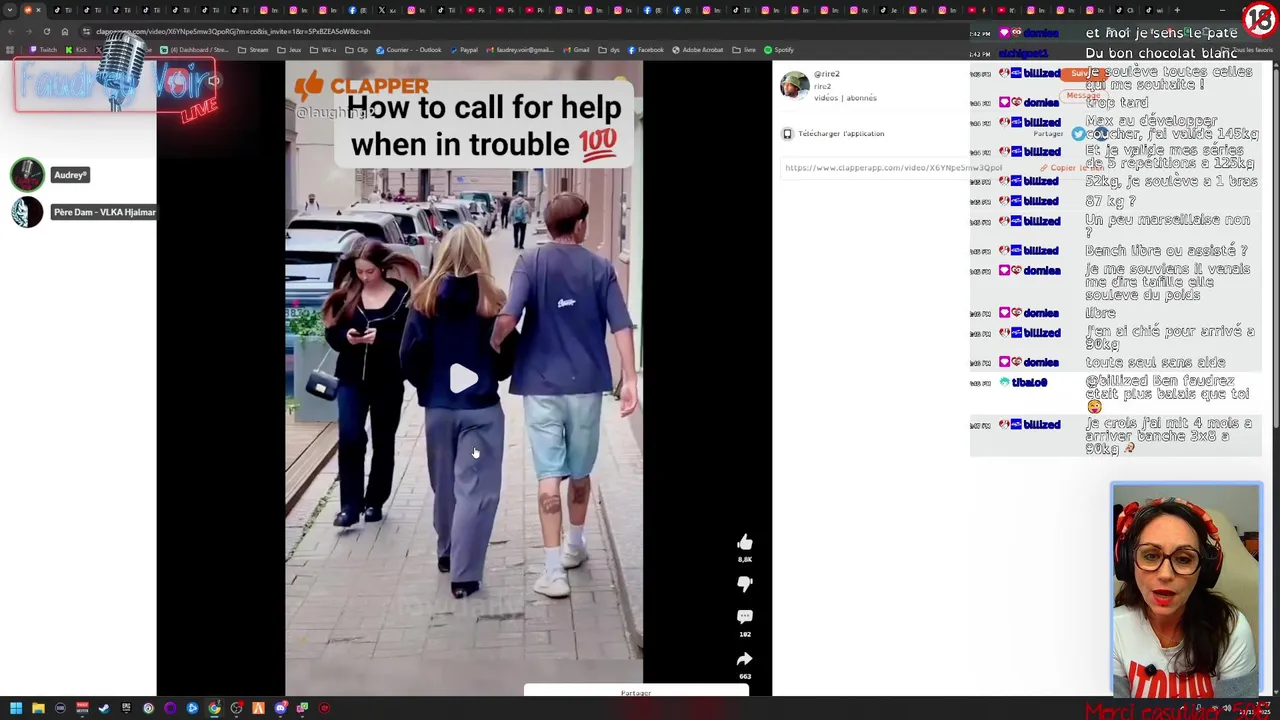Image resolution: width=1280 pixels, height=720 pixels.
Task: Open the Gmail bookmark
Action: click(576, 50)
